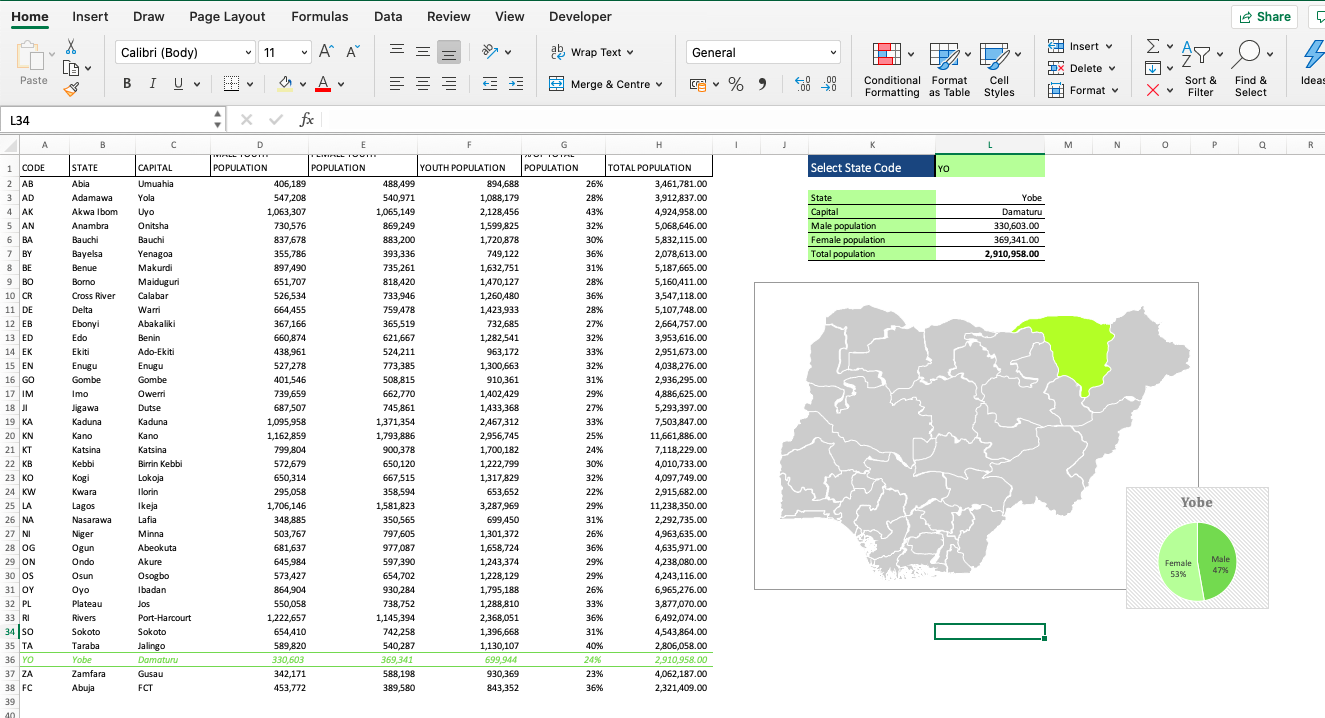
Task: Toggle Bold formatting
Action: 127,84
